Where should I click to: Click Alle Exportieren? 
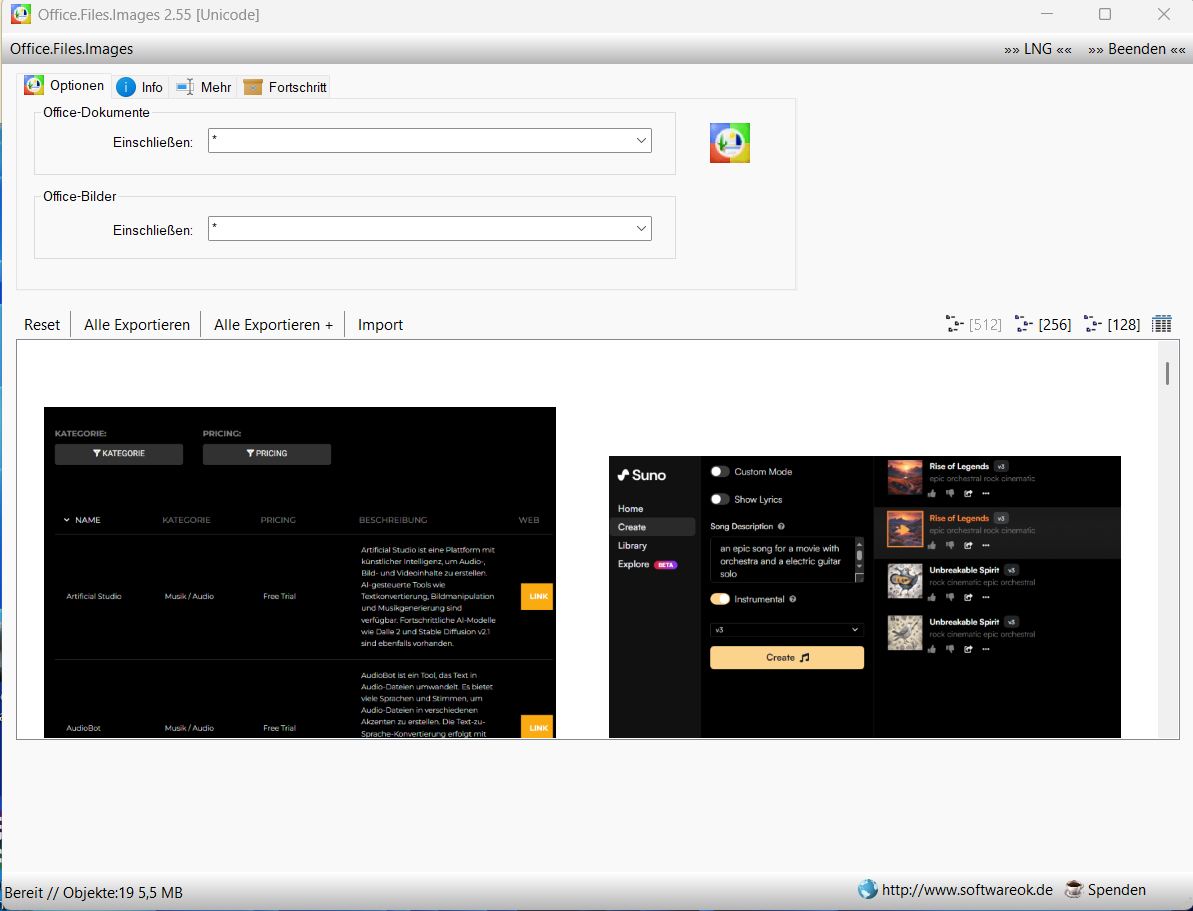(137, 325)
